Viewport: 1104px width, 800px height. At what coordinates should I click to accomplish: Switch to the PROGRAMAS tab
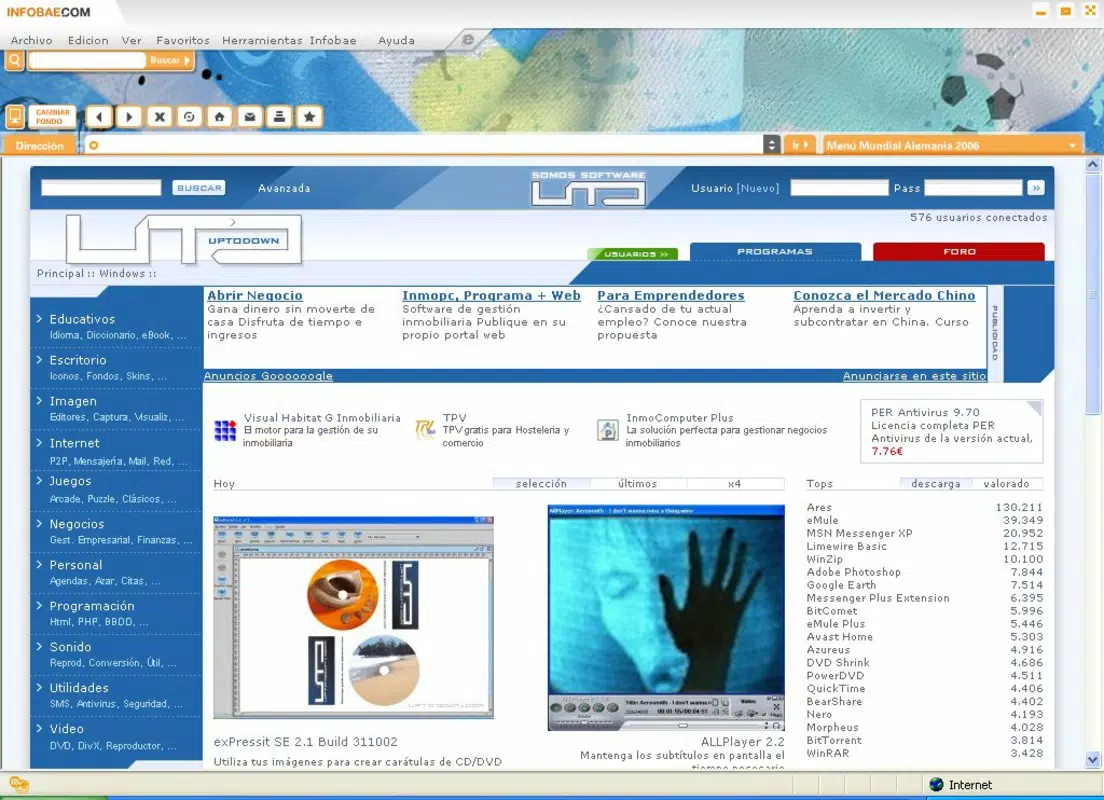775,251
